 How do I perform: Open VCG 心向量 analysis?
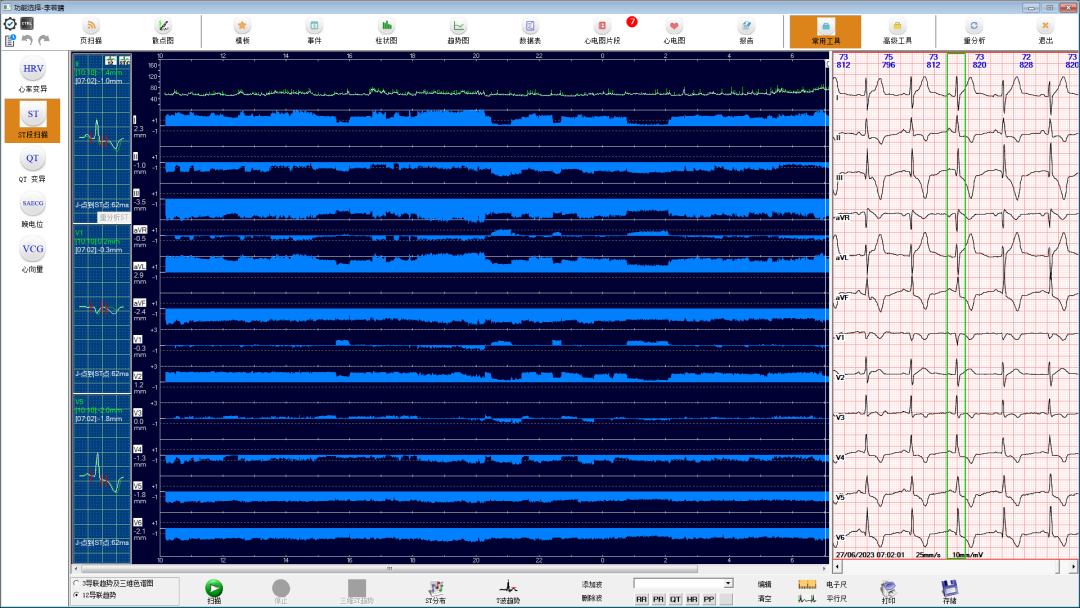32,255
